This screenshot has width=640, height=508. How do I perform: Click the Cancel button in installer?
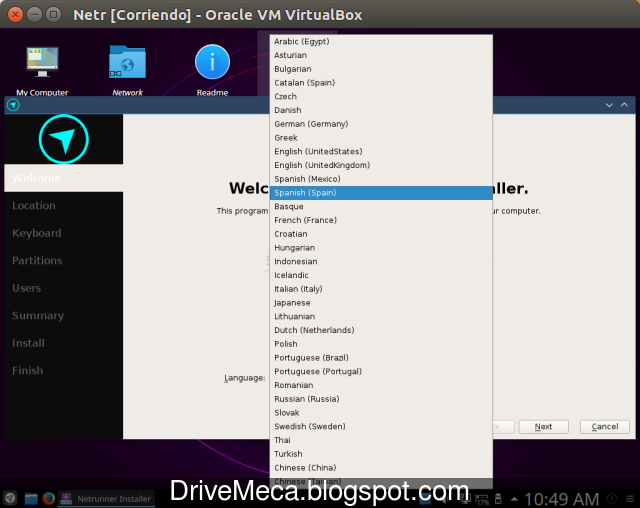coord(604,426)
